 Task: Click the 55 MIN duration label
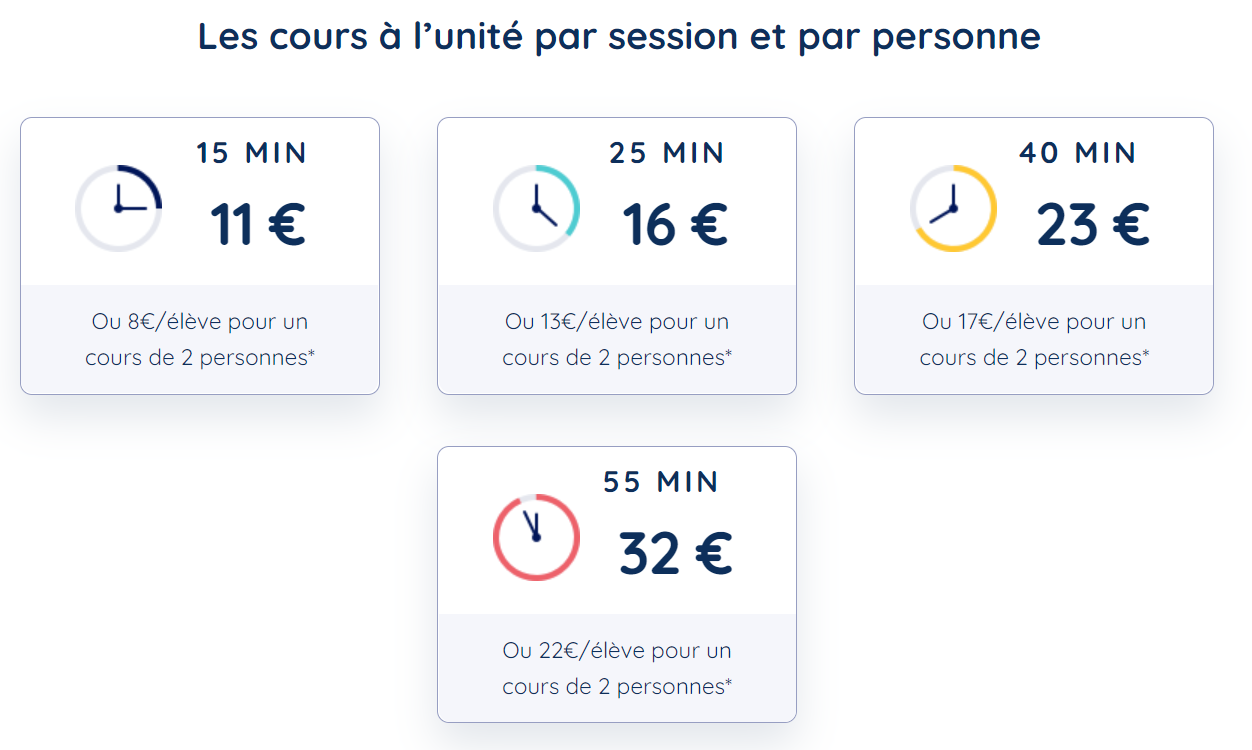661,482
